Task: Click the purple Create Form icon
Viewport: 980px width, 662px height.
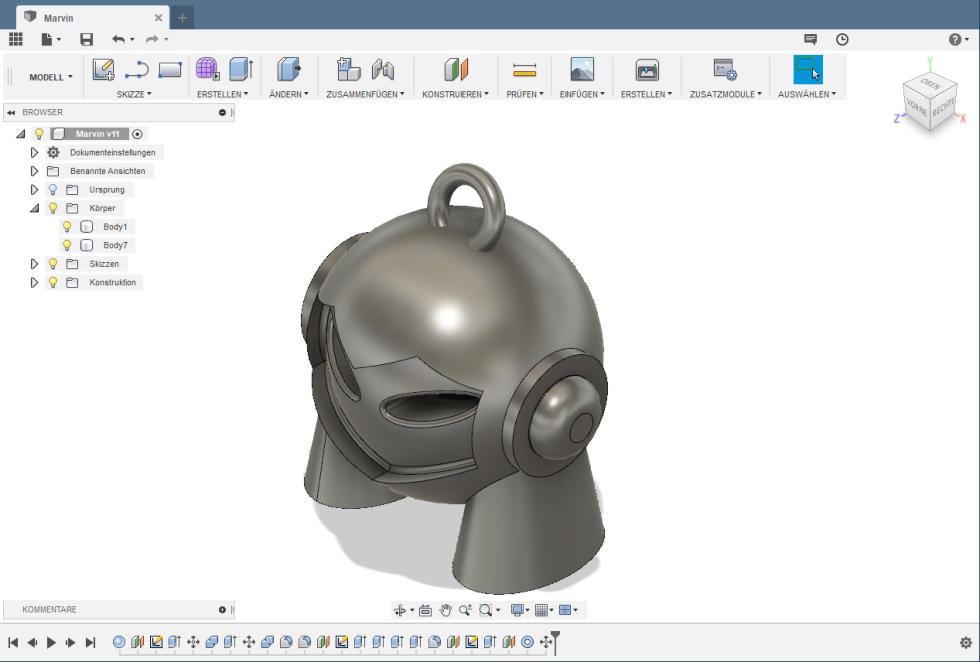Action: tap(208, 69)
